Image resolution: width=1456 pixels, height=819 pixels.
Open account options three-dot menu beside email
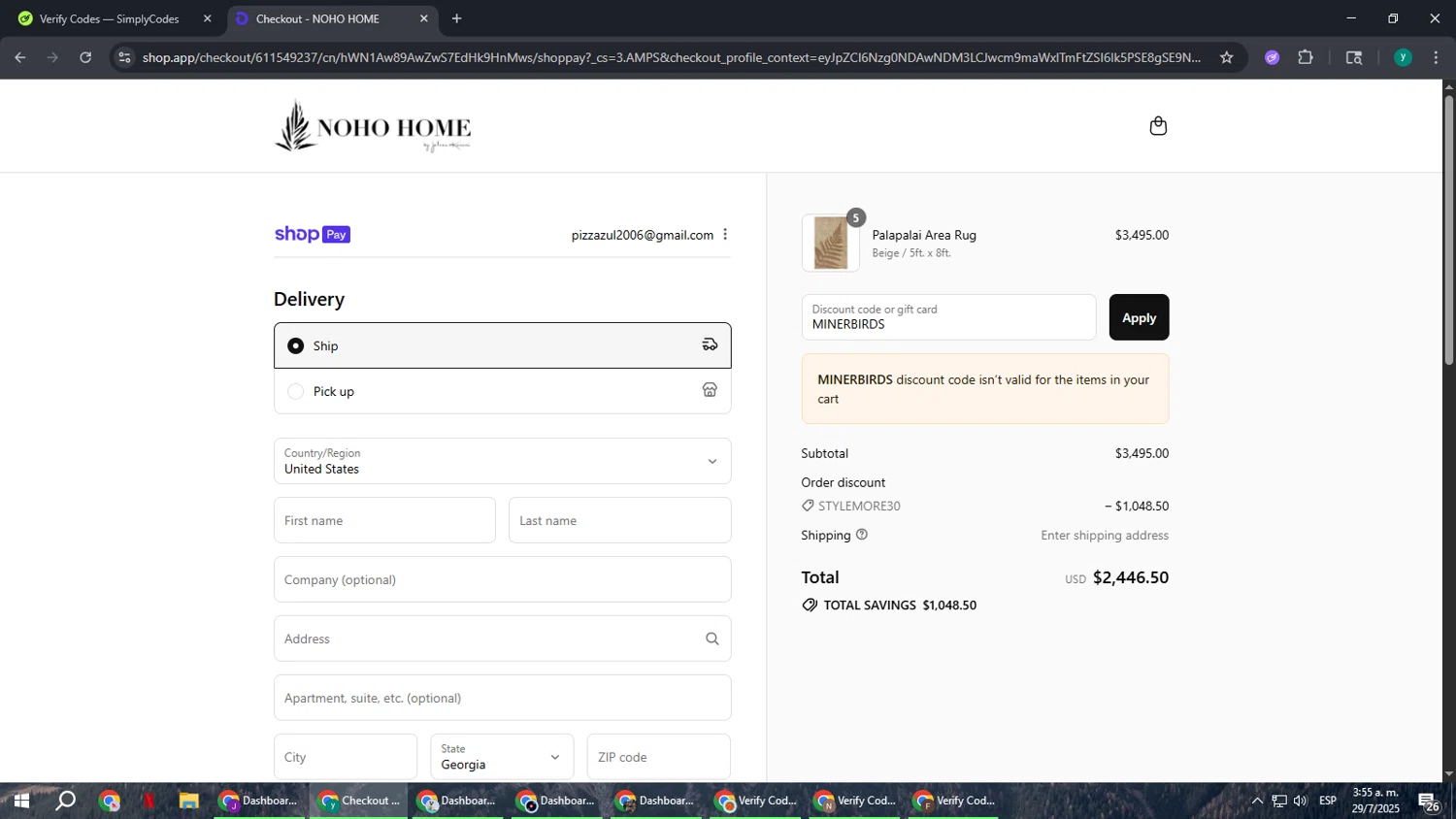[725, 235]
